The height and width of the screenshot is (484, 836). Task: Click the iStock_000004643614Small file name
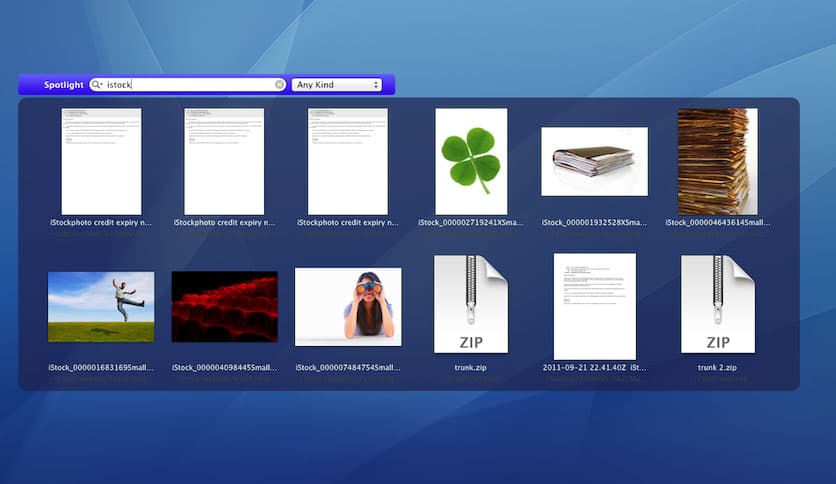[717, 223]
